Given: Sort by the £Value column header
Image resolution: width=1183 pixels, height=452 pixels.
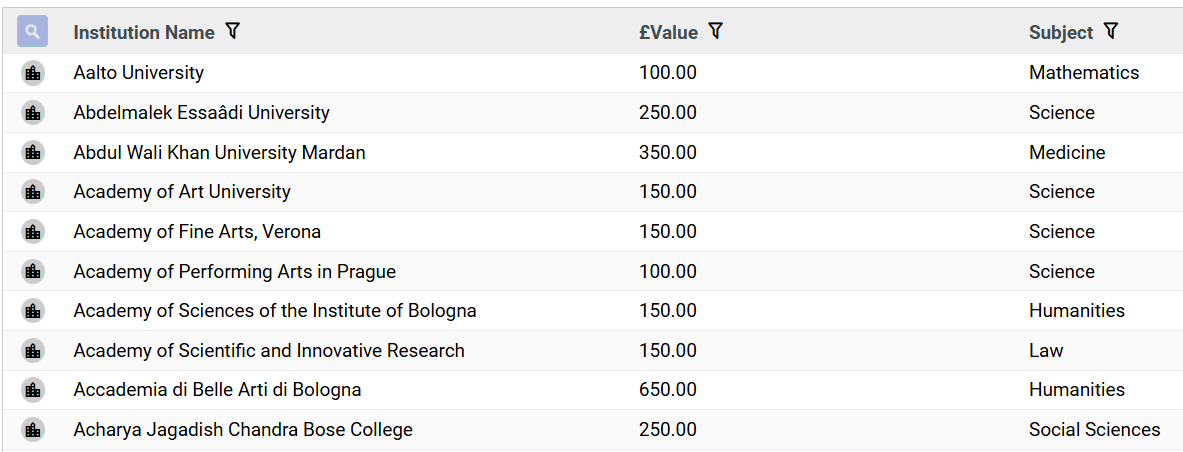Looking at the screenshot, I should coord(668,33).
